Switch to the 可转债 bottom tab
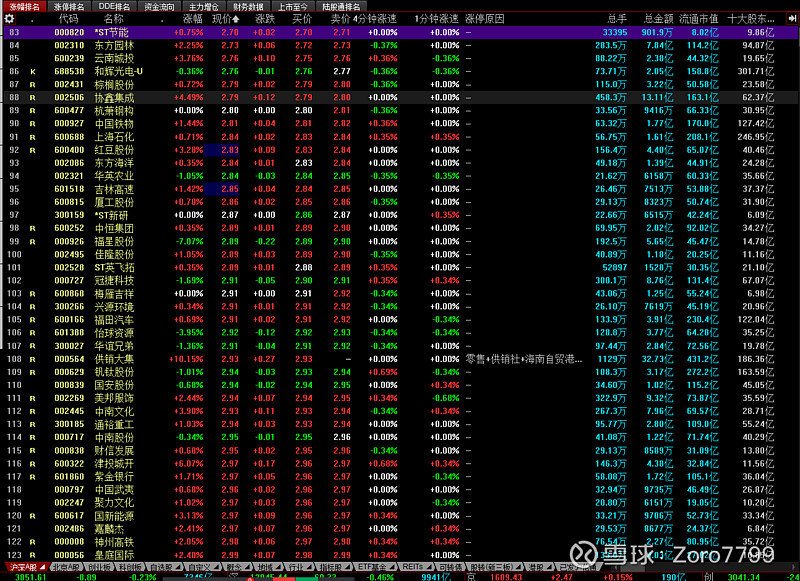Viewport: 800px width, 581px height. click(x=451, y=567)
